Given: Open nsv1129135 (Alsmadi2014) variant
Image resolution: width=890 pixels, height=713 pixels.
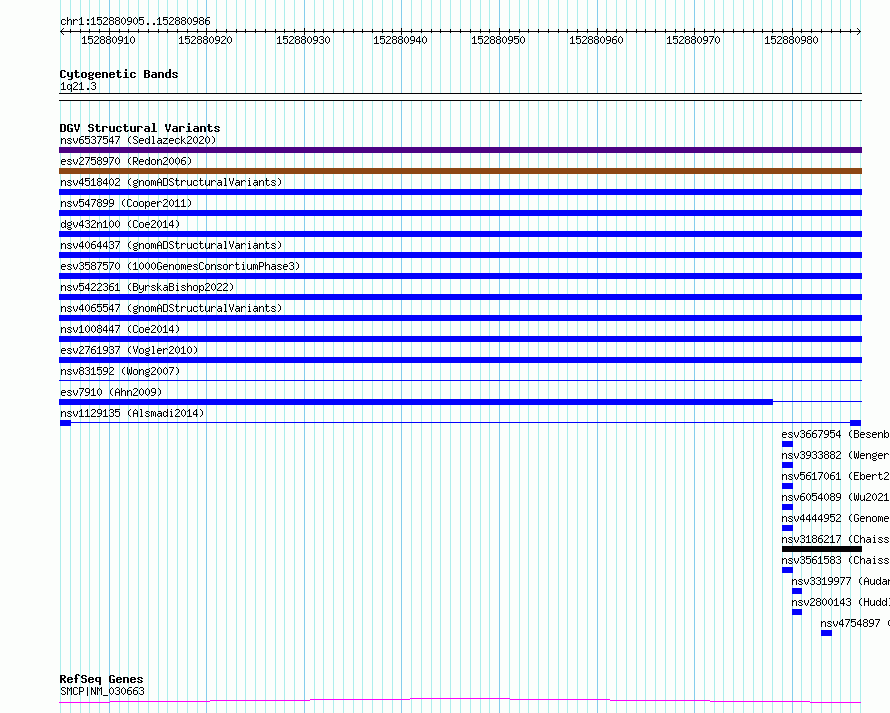Looking at the screenshot, I should point(132,413).
